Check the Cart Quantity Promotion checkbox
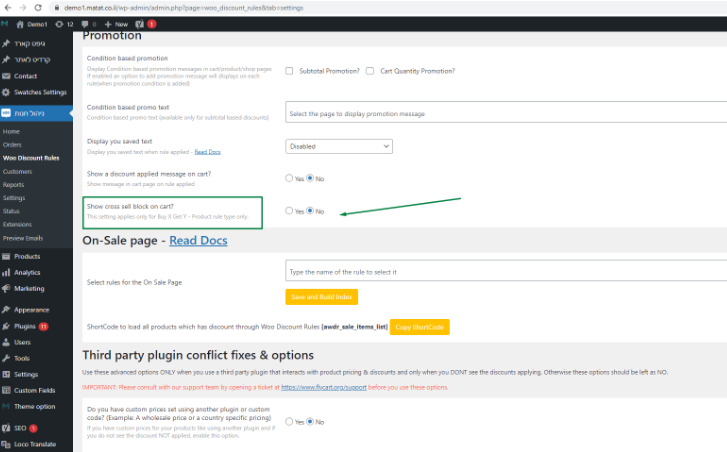The image size is (727, 452). tap(371, 71)
